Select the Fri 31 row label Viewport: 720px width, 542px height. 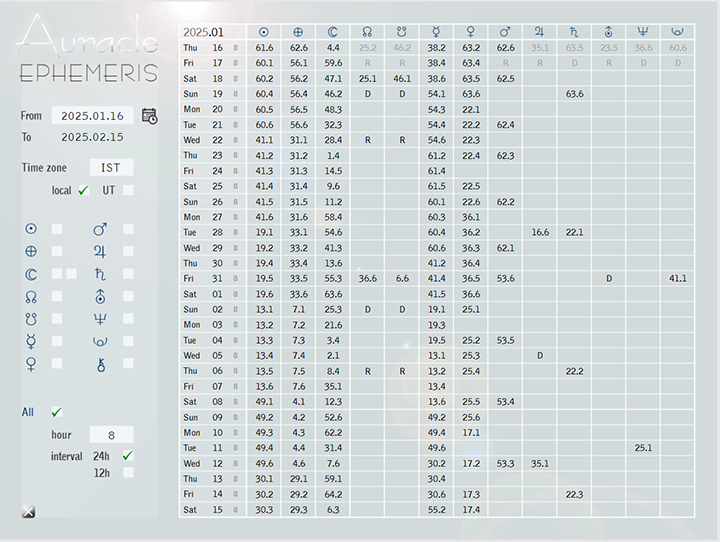(x=202, y=279)
